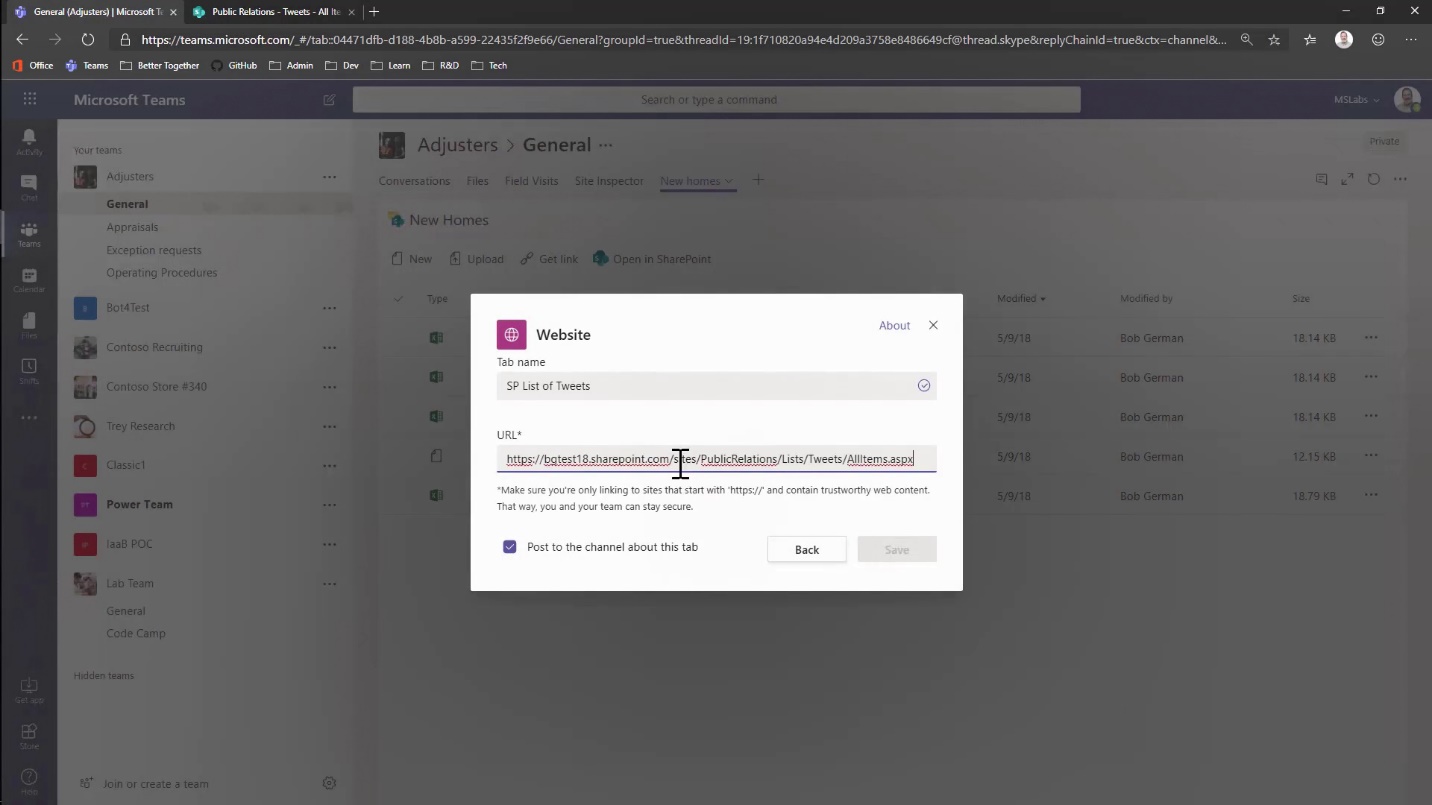Select Code Camp channel under Lab Team
The width and height of the screenshot is (1432, 805).
[x=136, y=633]
